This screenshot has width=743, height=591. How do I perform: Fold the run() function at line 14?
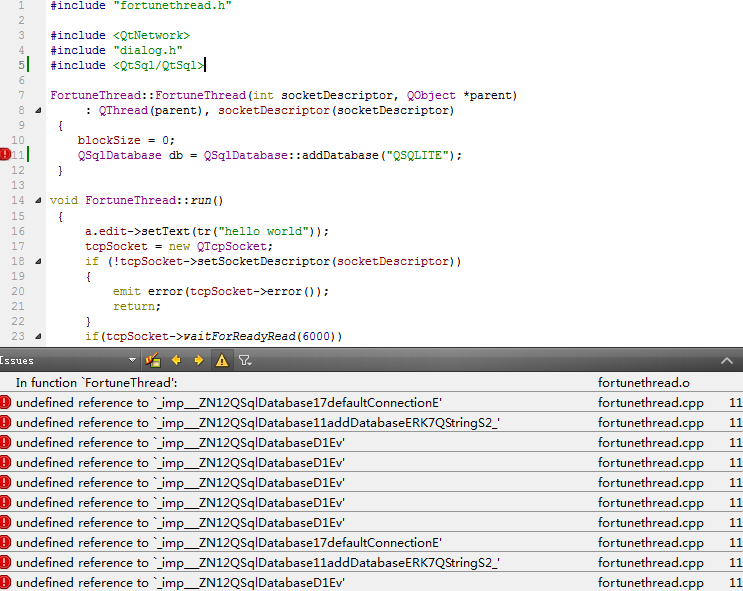coord(38,200)
